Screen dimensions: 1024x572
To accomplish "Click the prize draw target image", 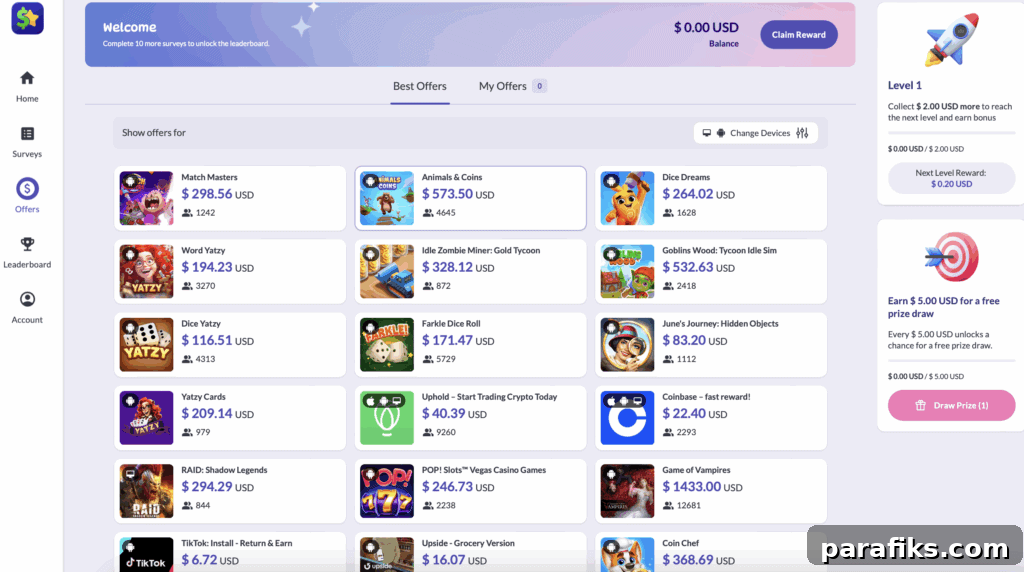I will click(952, 258).
